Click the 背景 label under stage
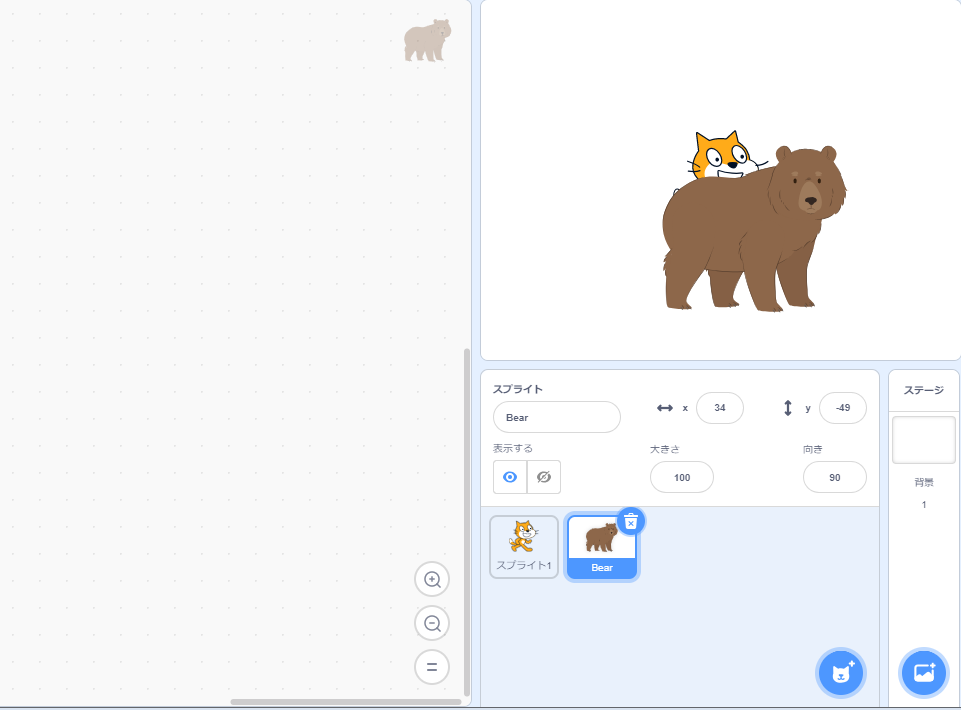Screen dimensions: 961x710 [924, 483]
